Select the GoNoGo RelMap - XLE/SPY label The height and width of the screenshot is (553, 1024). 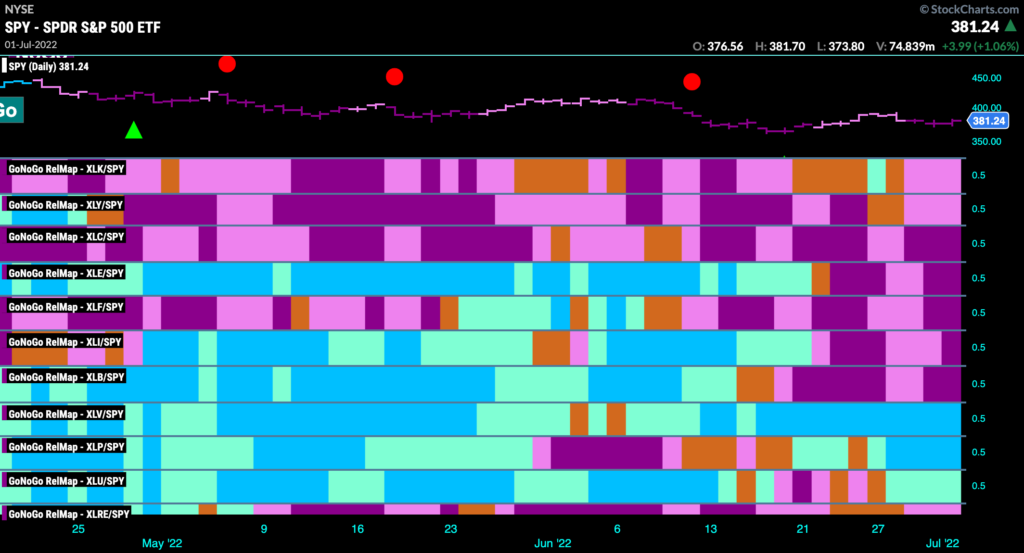click(66, 273)
